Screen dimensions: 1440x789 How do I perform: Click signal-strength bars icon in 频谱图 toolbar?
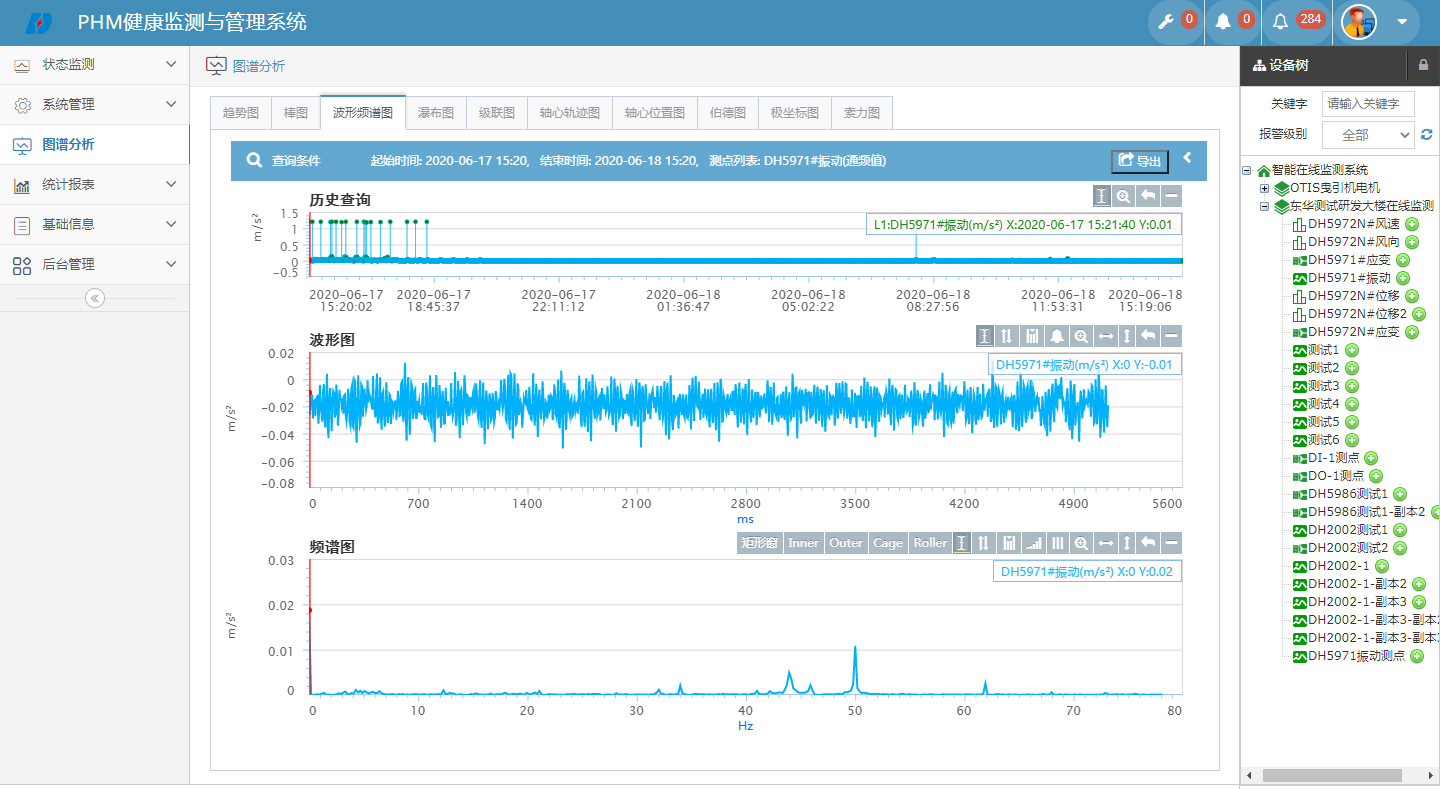pyautogui.click(x=1034, y=543)
